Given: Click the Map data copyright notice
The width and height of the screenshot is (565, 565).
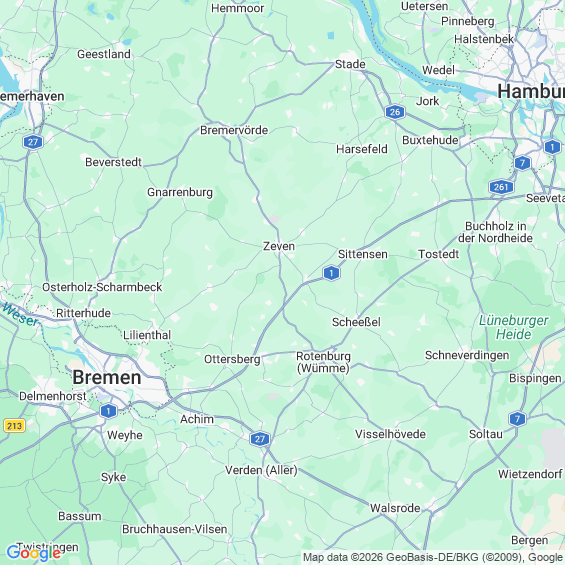Looking at the screenshot, I should click(433, 557).
